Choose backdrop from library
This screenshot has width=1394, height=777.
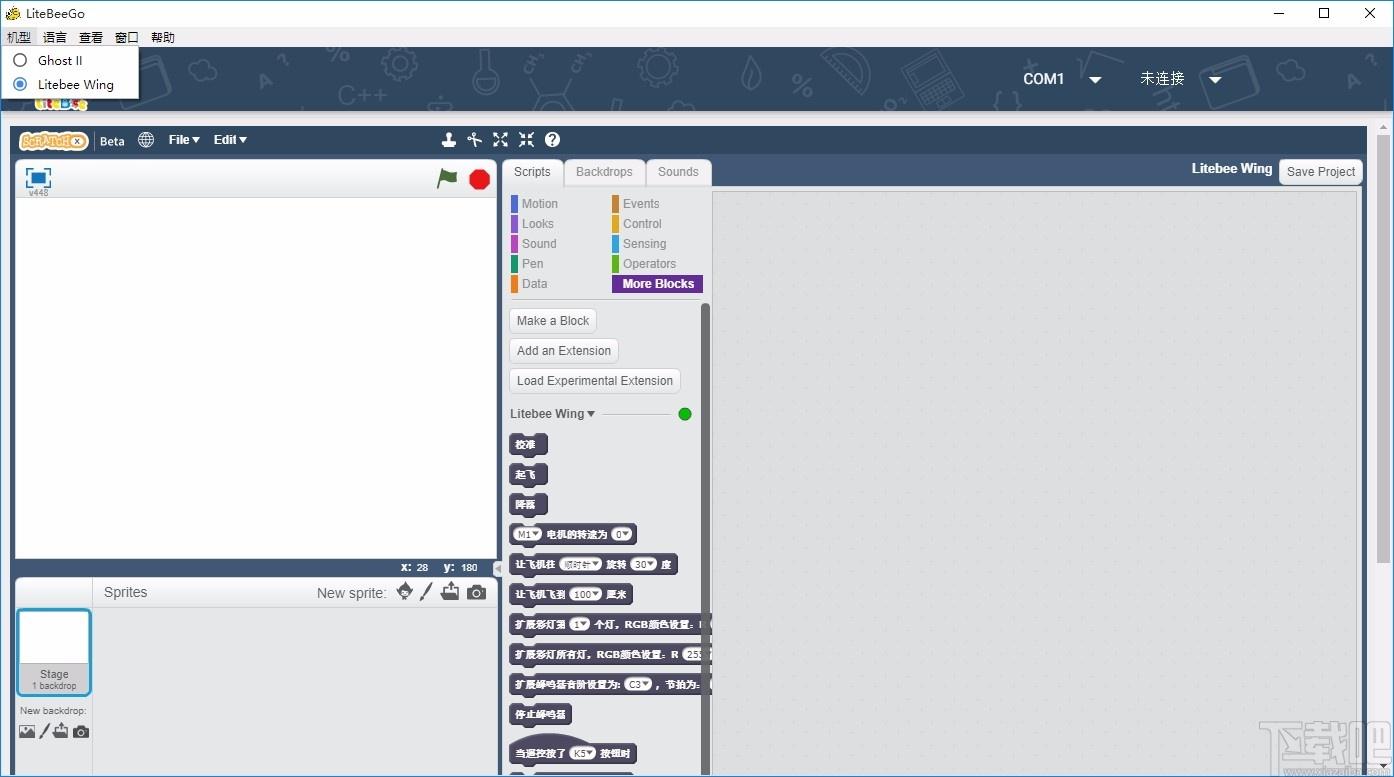point(27,731)
